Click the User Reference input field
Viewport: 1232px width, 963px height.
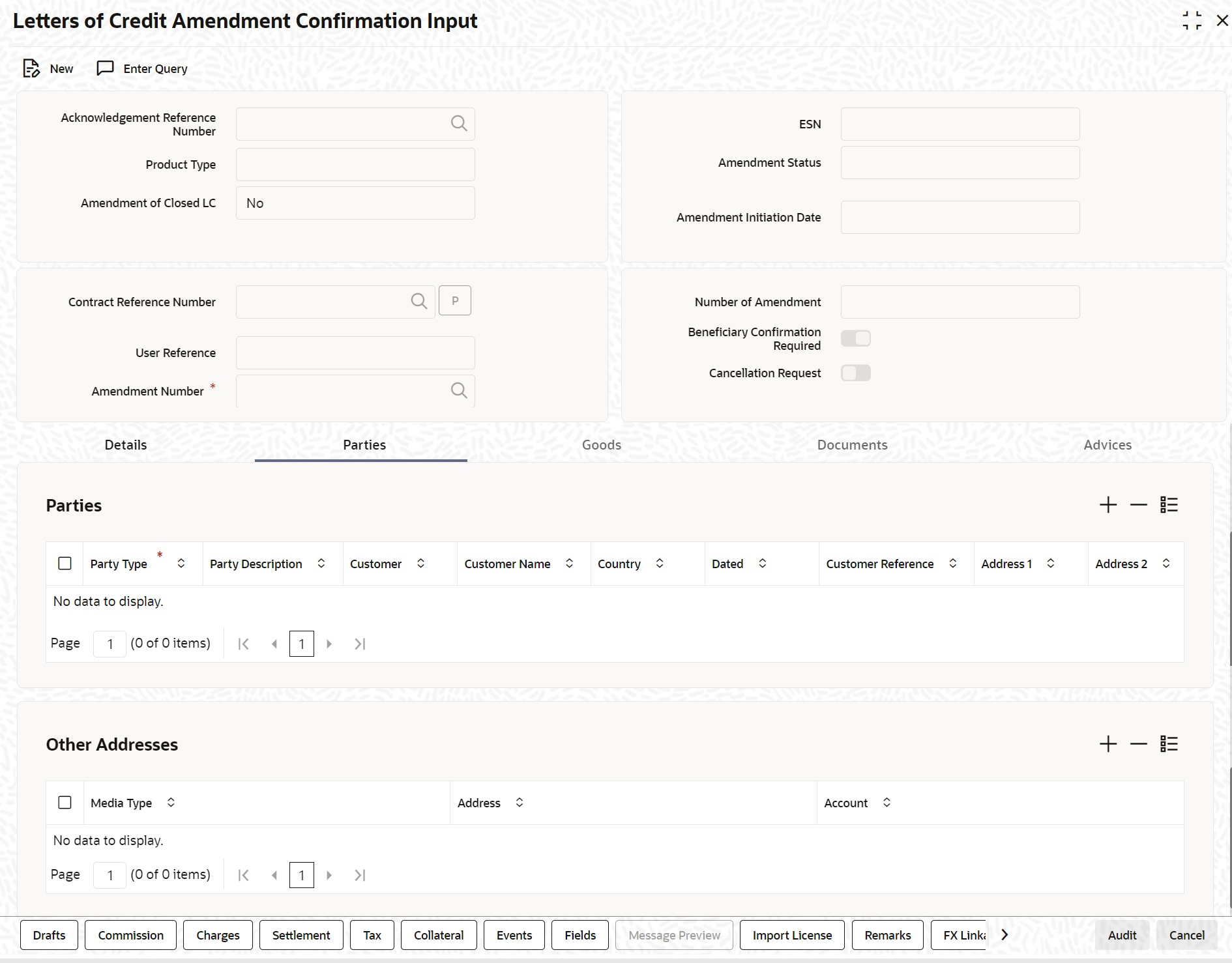pyautogui.click(x=355, y=352)
